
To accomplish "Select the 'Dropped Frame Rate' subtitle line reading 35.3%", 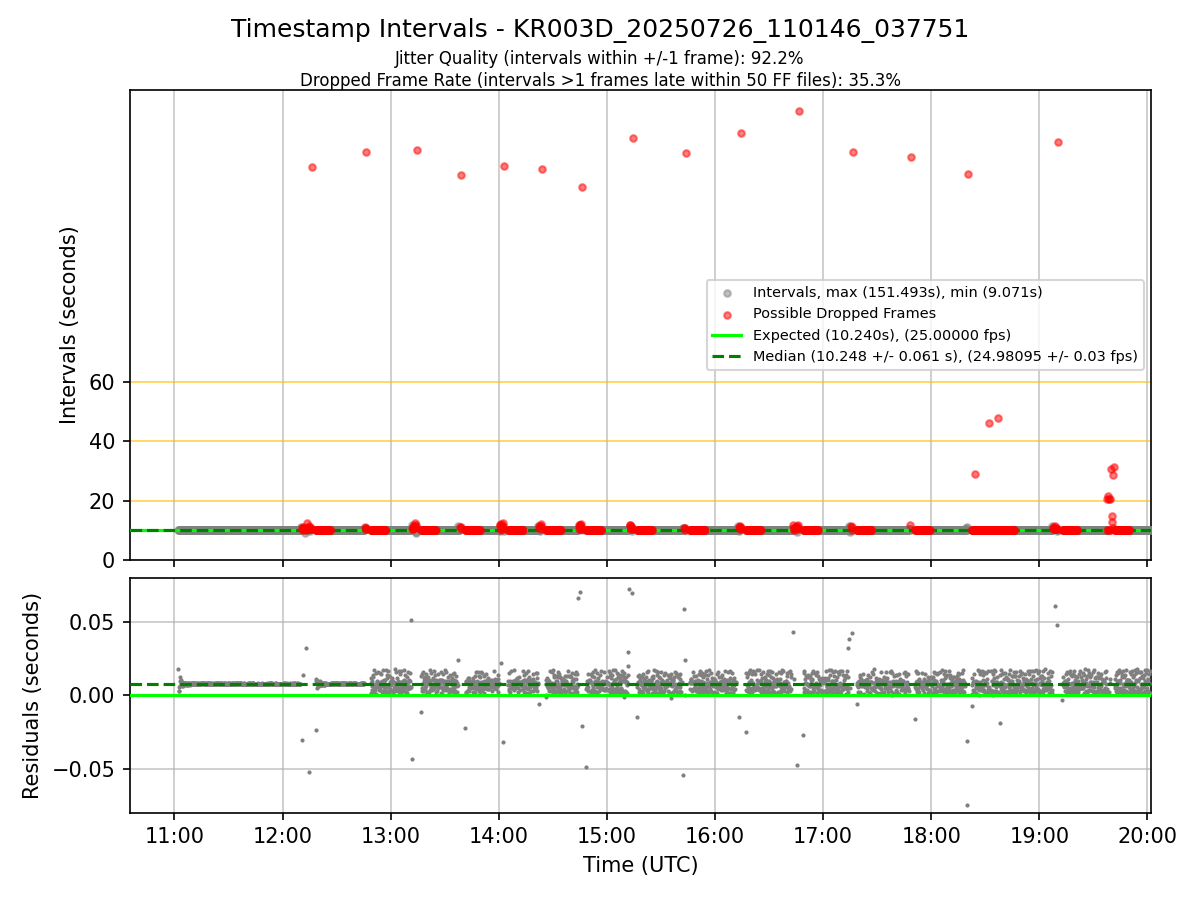I will tap(600, 80).
